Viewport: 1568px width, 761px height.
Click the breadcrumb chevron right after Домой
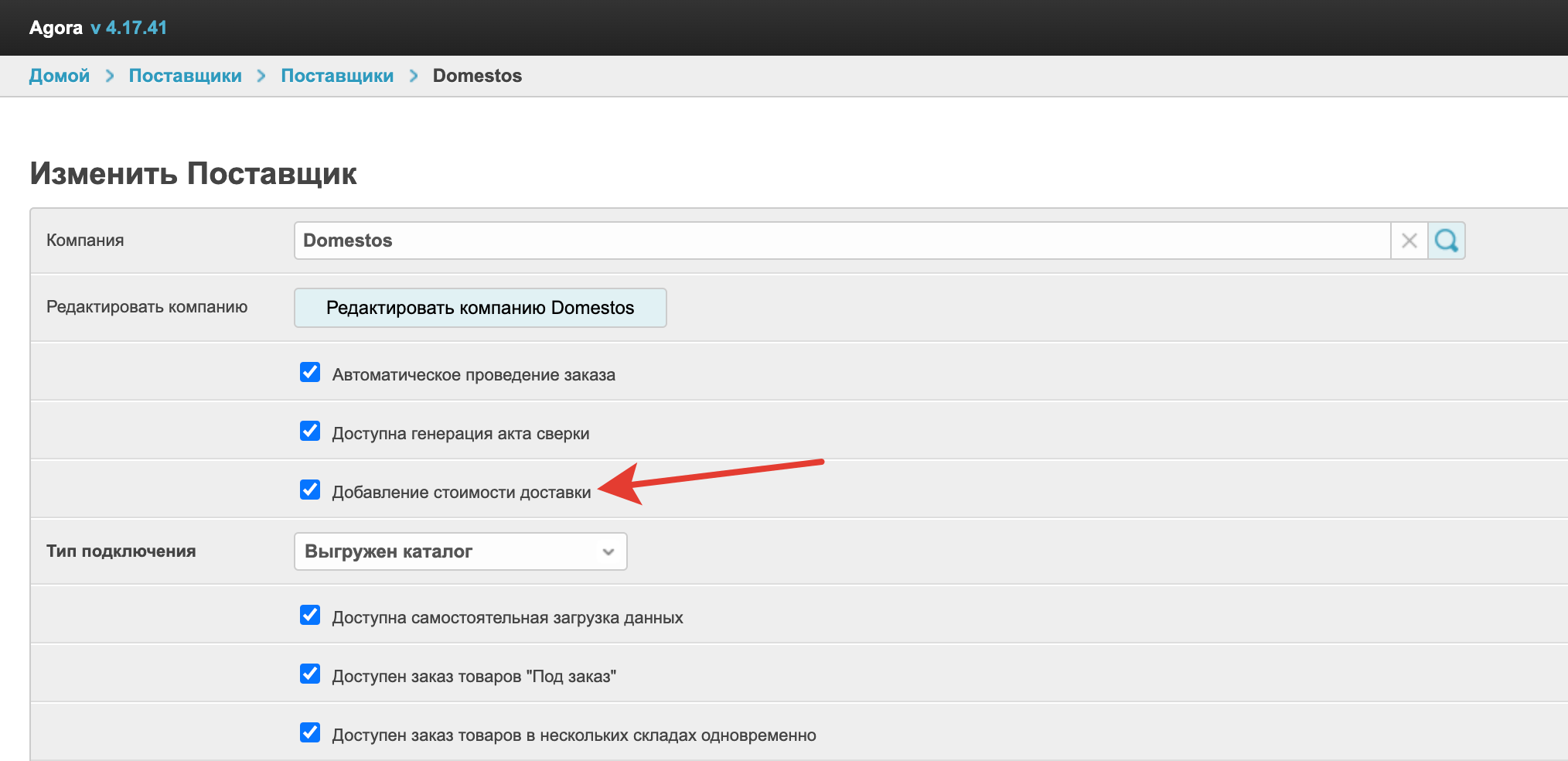click(x=110, y=76)
